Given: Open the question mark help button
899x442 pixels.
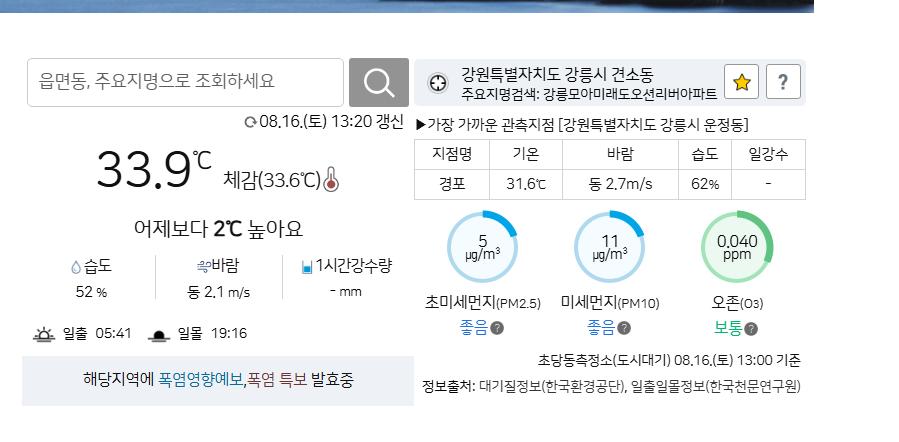Looking at the screenshot, I should pos(783,82).
